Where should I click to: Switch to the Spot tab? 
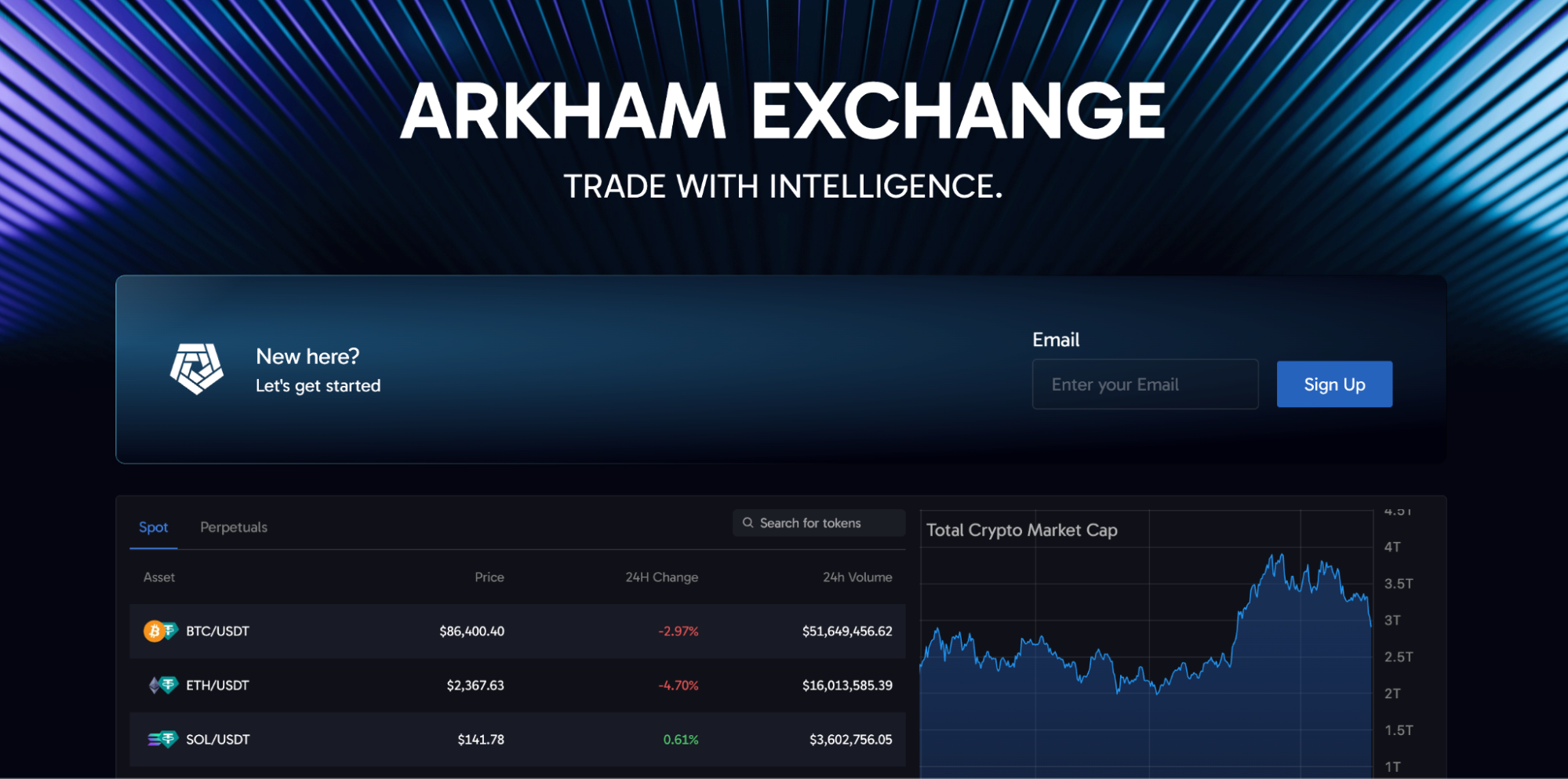coord(154,527)
